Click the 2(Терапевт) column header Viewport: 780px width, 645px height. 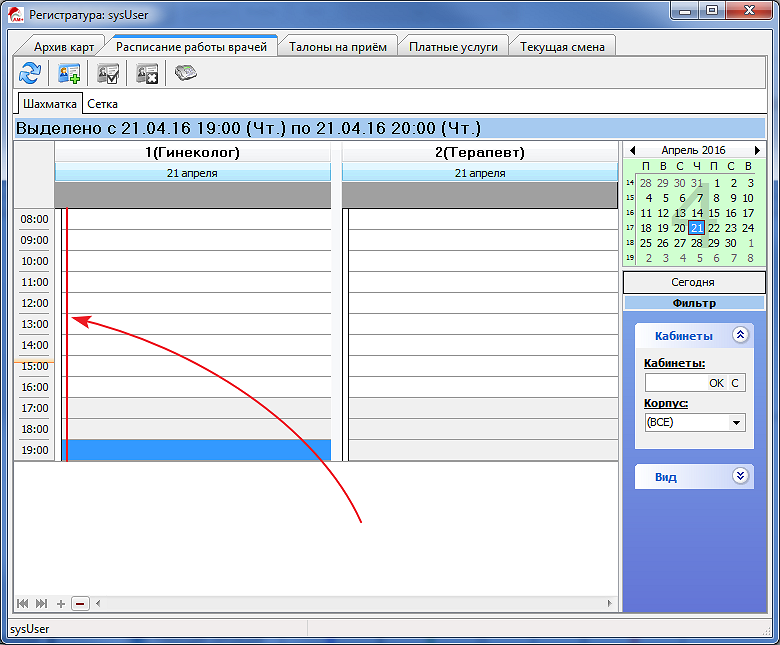click(480, 152)
